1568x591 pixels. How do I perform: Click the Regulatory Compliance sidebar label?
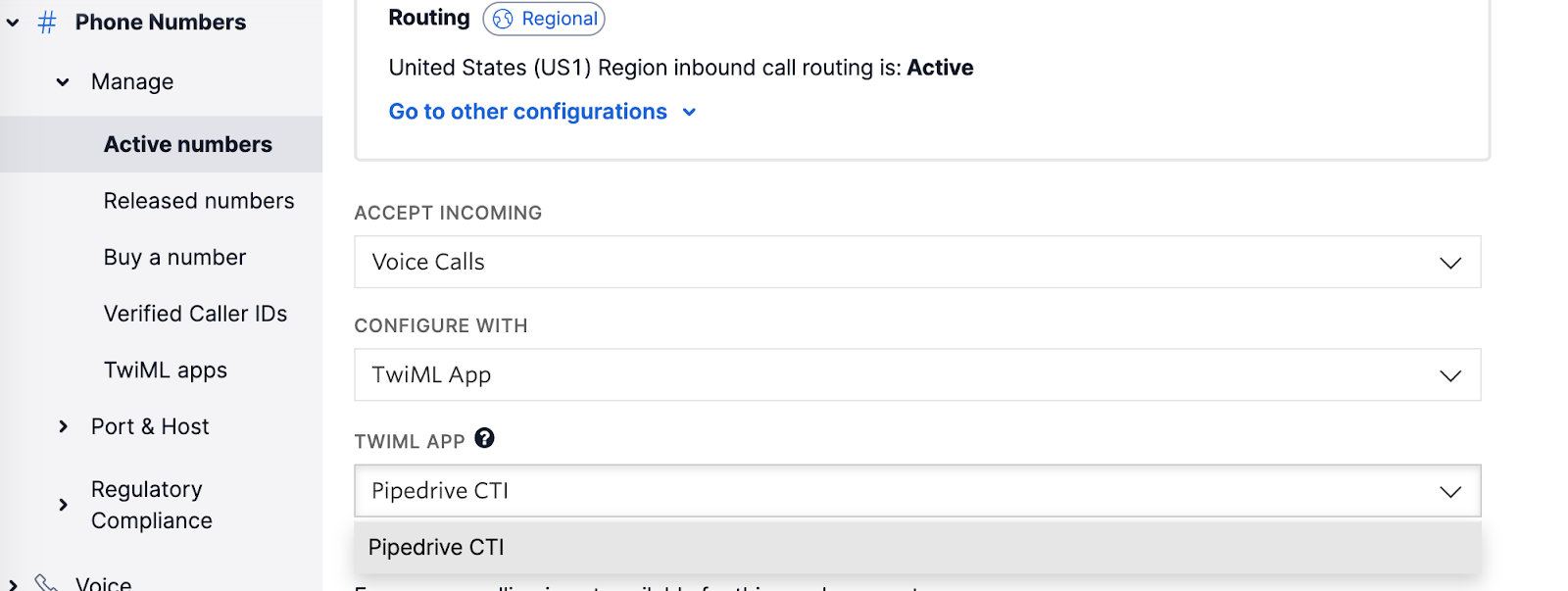(x=152, y=505)
